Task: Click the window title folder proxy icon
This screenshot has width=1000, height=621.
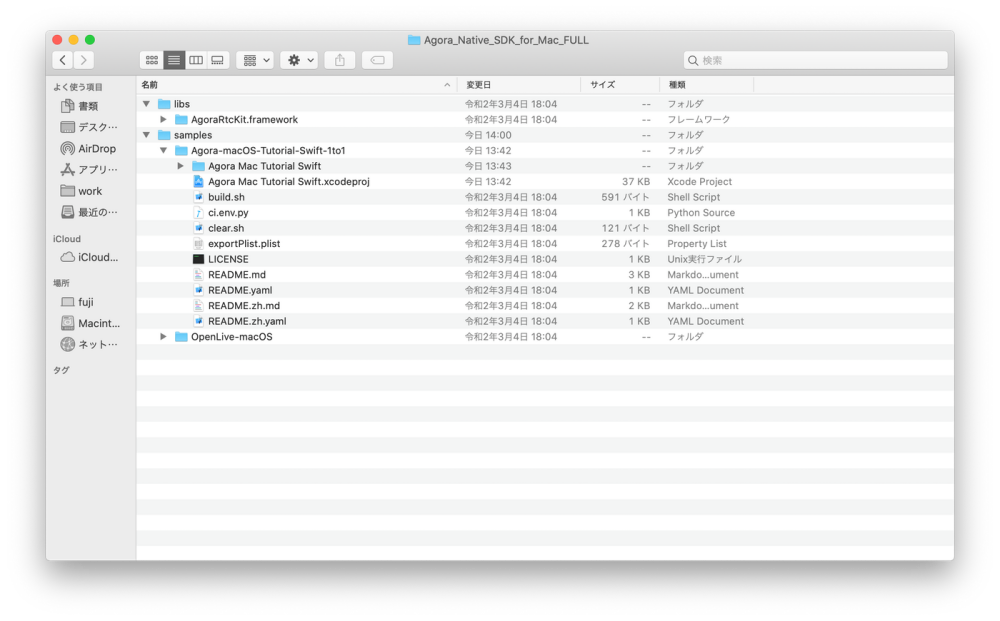Action: pos(414,40)
